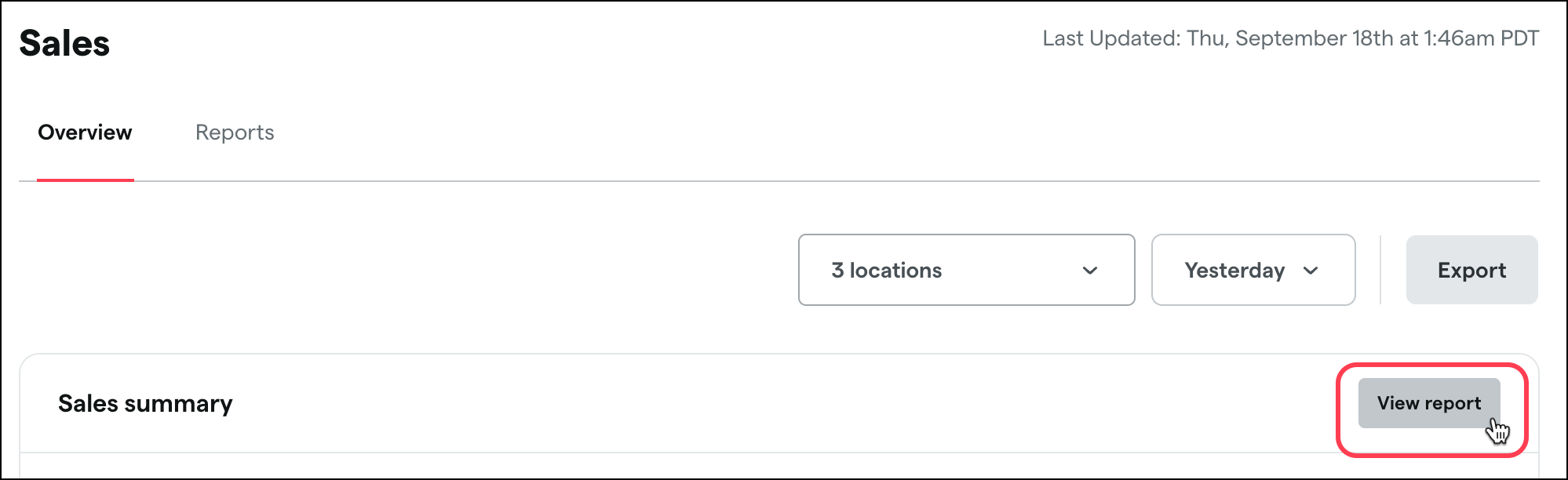Switch to the Reports tab
This screenshot has width=1568, height=480.
[235, 133]
